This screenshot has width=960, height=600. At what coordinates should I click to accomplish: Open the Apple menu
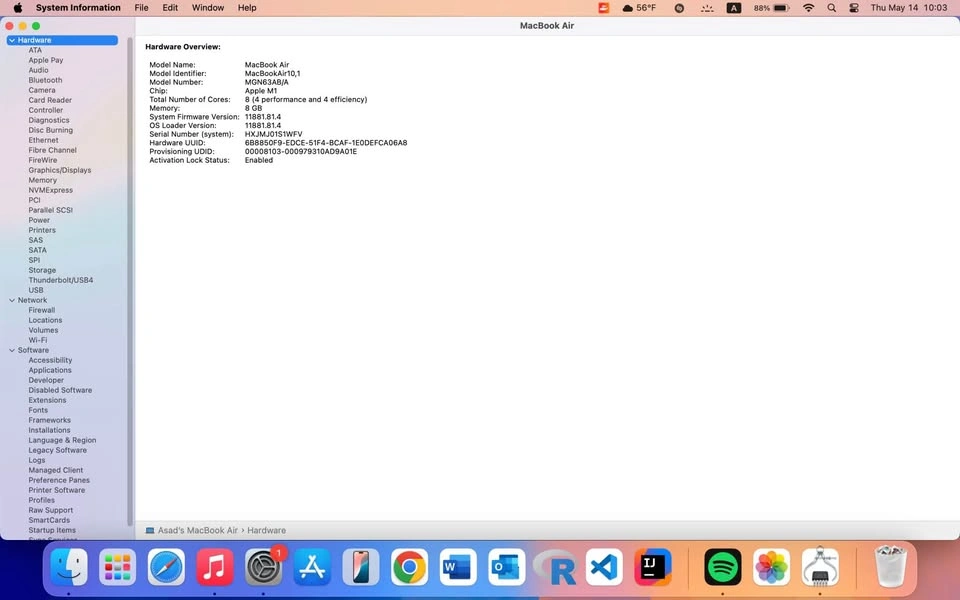(x=18, y=8)
